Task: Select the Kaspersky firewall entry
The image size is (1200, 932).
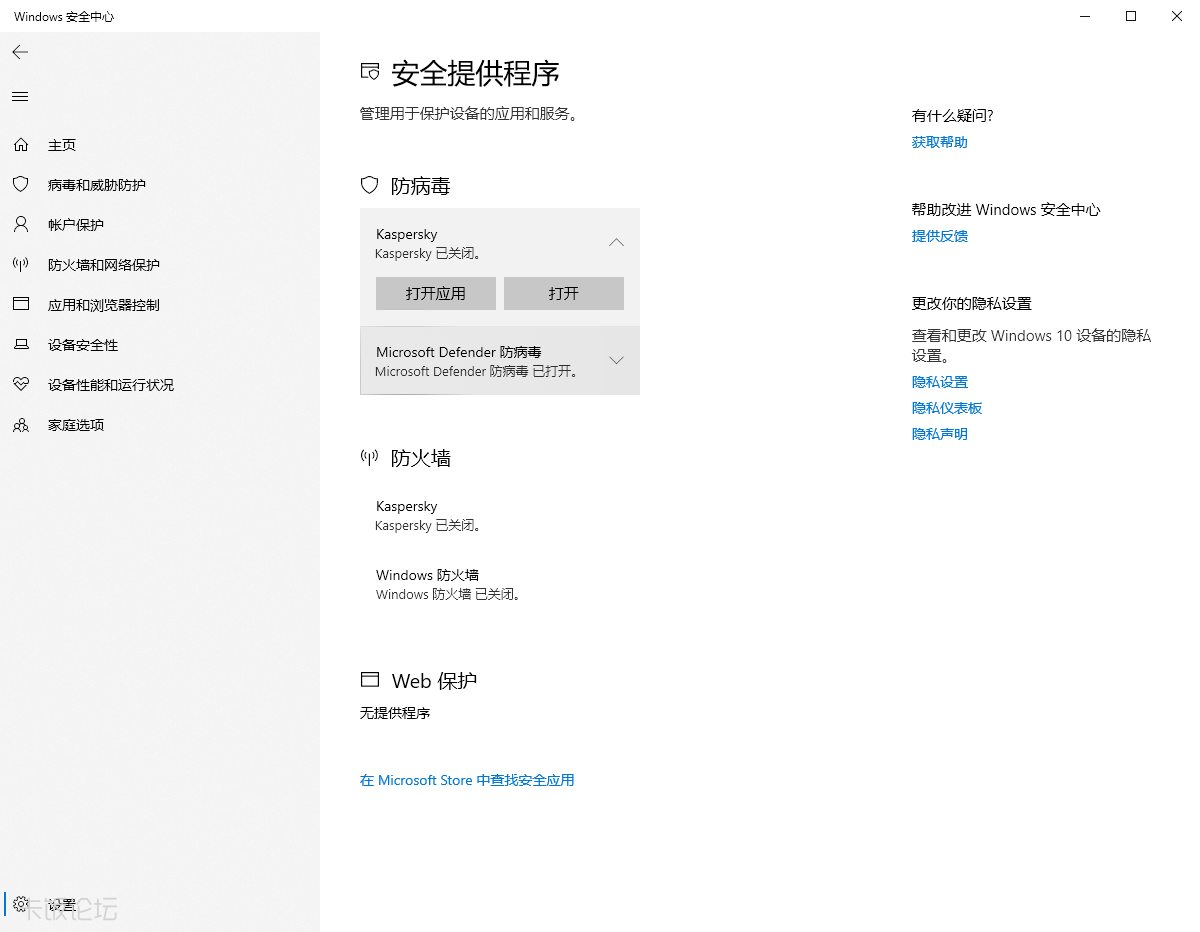Action: [x=500, y=515]
